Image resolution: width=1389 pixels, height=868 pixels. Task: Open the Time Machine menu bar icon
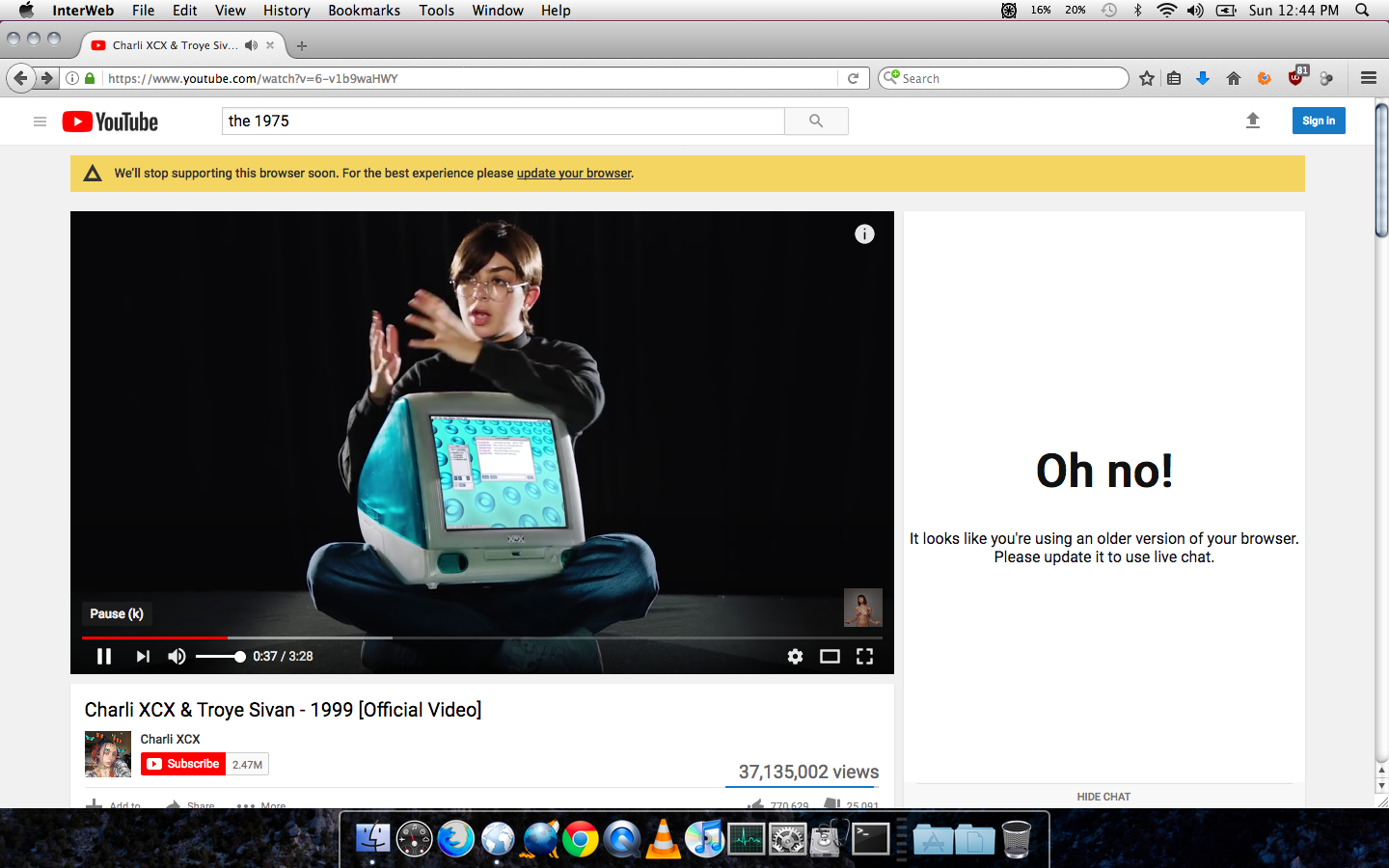[x=1109, y=10]
